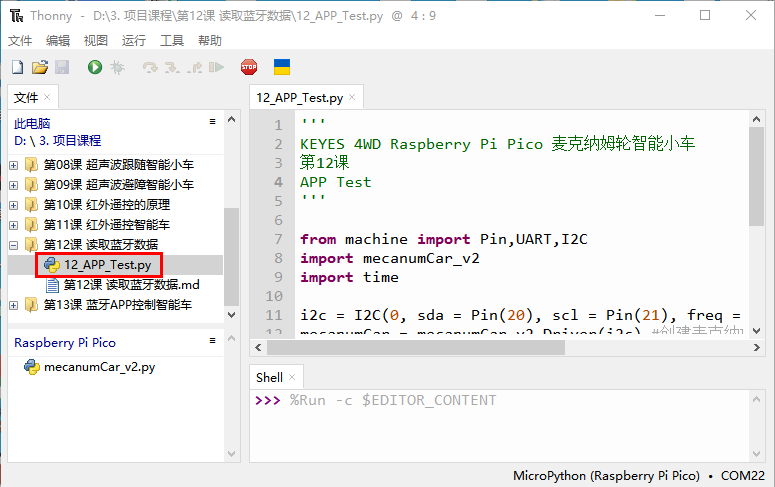Expand the 第09课 超声波避障智能小车 folder
Screen dimensions: 775x487
point(14,185)
